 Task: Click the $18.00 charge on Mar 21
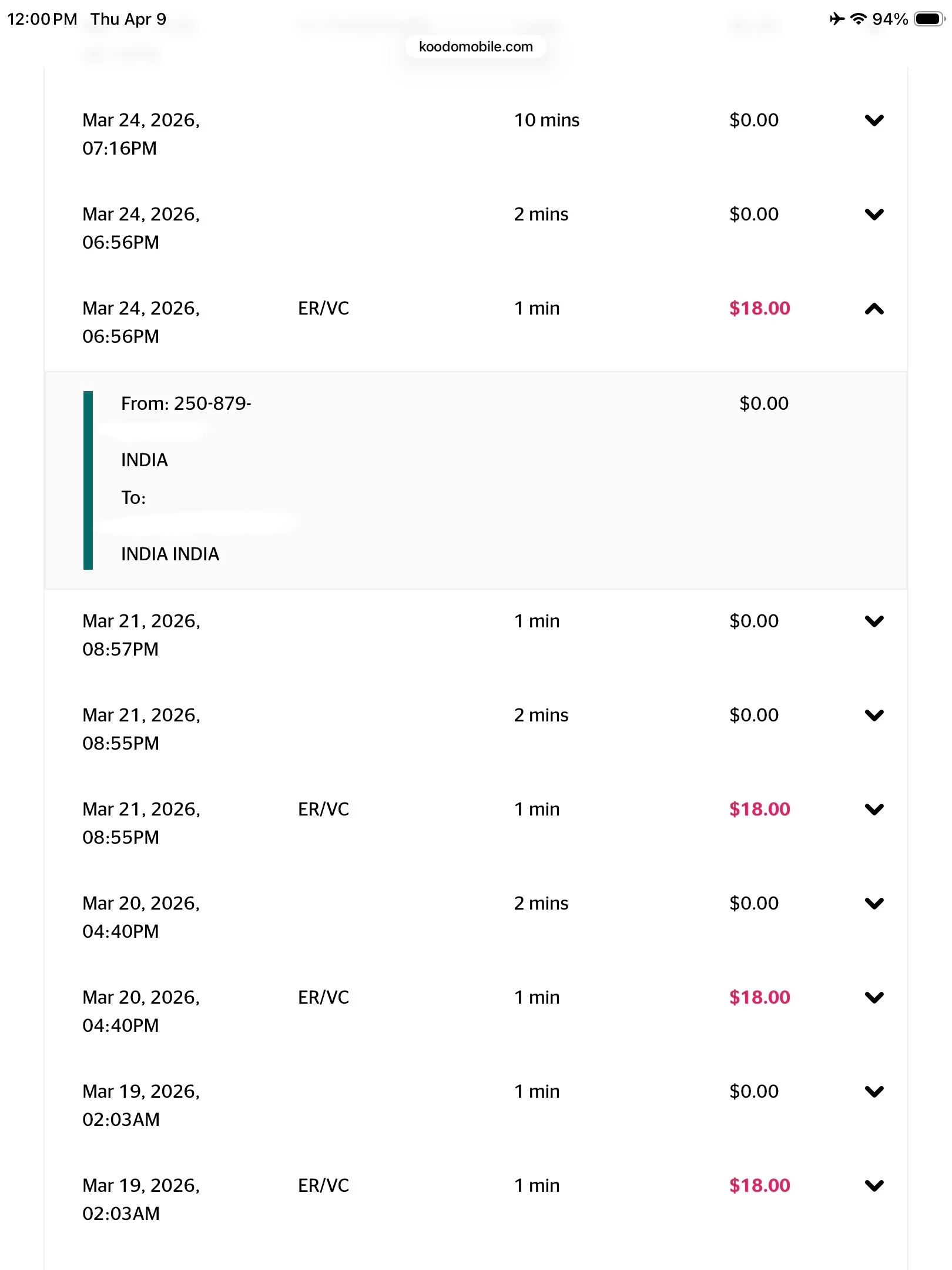tap(759, 810)
